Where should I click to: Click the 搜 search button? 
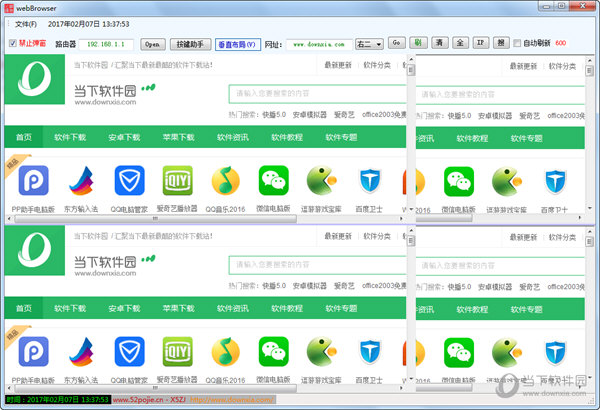(501, 42)
